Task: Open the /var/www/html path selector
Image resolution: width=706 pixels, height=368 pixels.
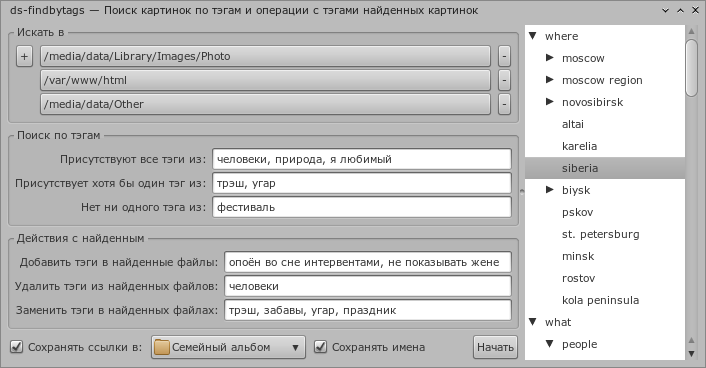Action: [265, 81]
